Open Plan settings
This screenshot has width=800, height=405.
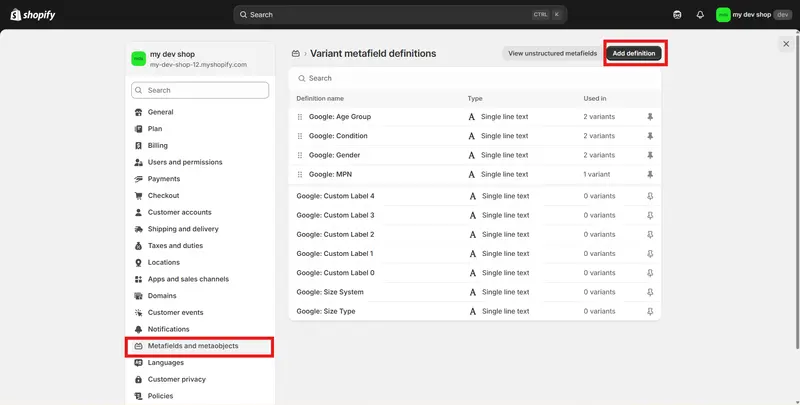click(x=199, y=129)
